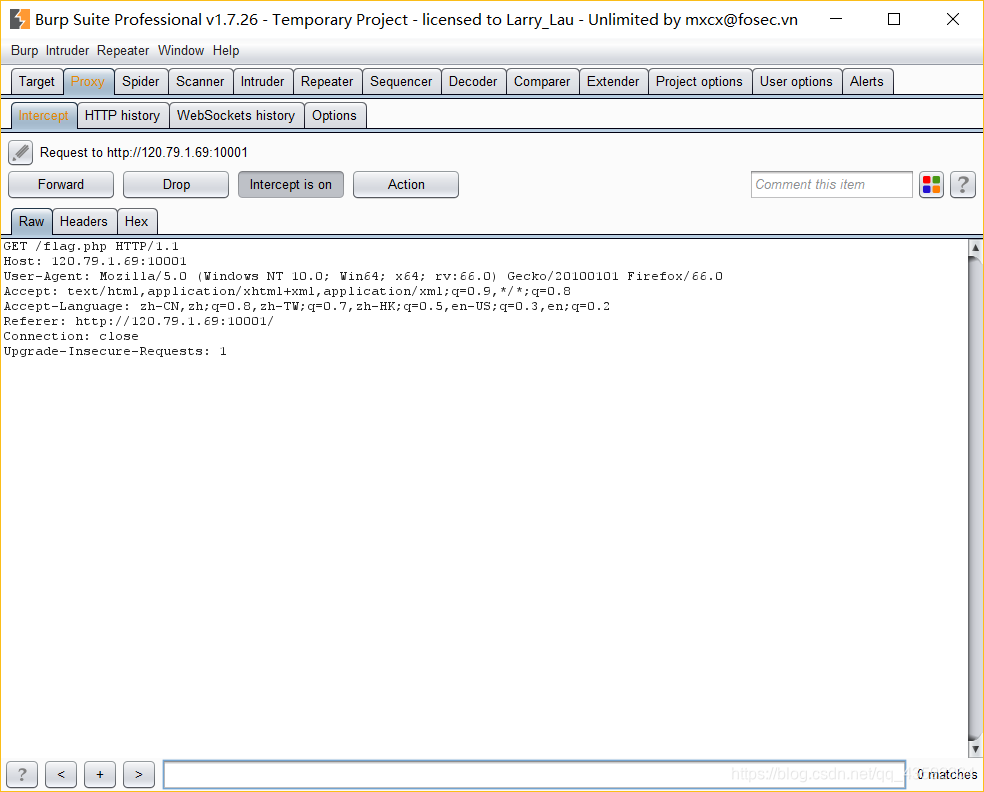Go to next search match arrow
Screen dimensions: 984x792
pos(139,774)
